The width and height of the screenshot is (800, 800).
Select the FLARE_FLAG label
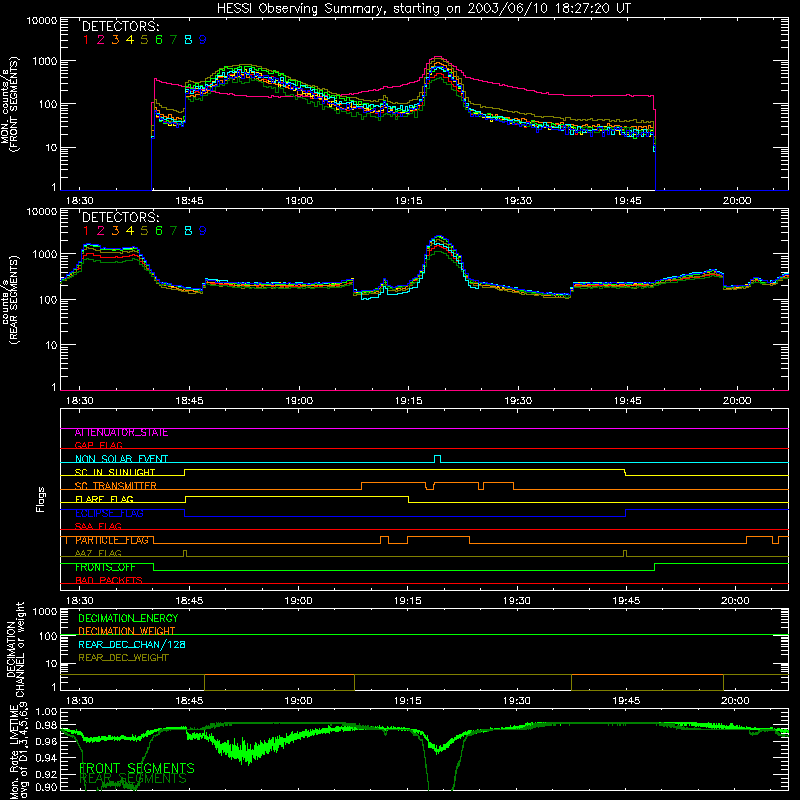104,499
